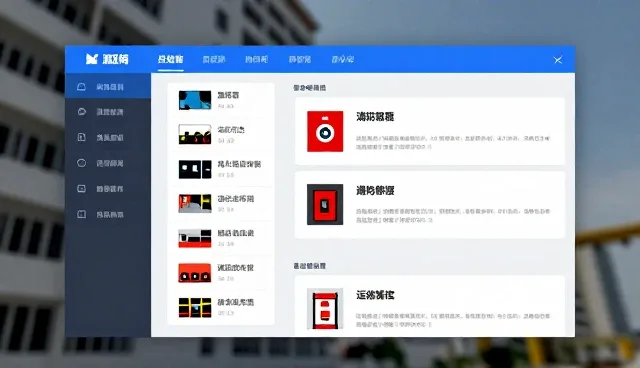Select the highlighted first sidebar item icon
The width and height of the screenshot is (640, 368).
coord(81,86)
